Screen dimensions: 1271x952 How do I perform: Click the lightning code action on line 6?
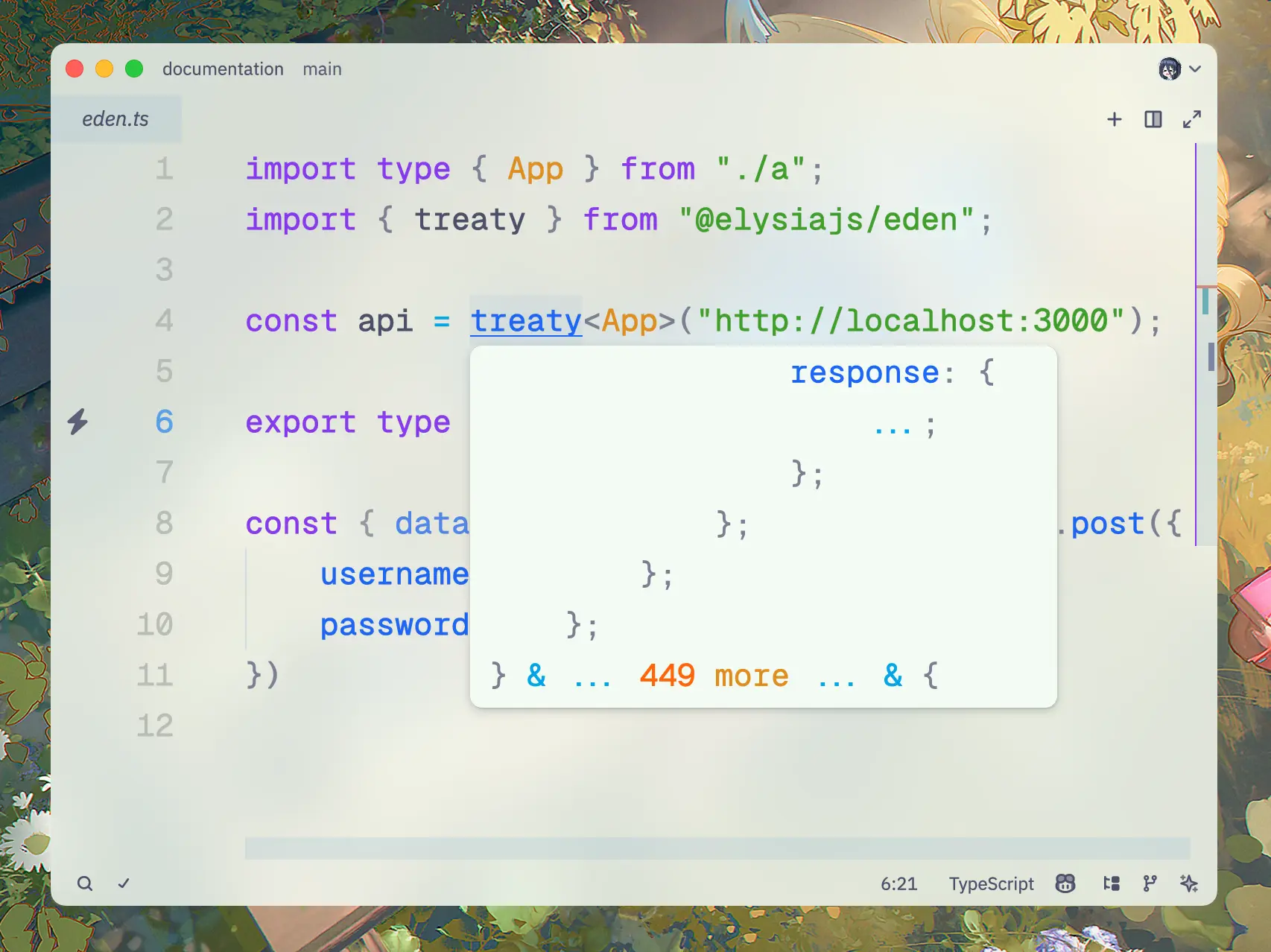coord(79,421)
